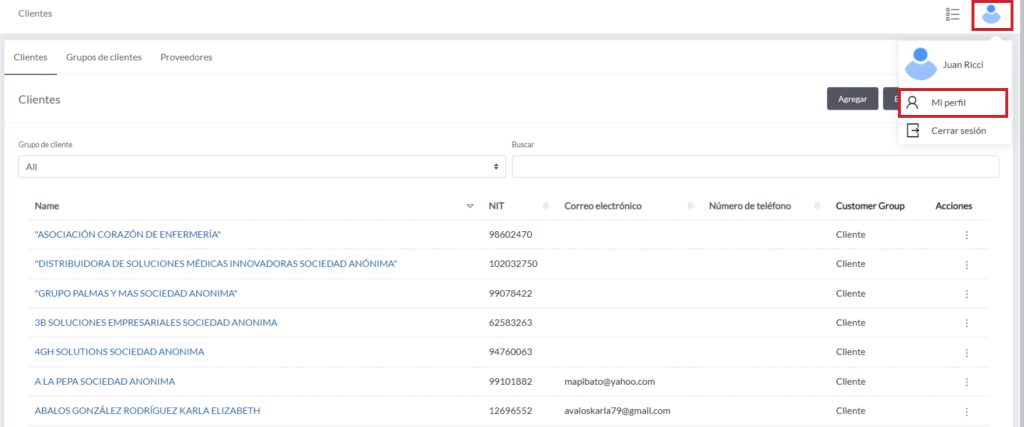Open actions menu for A LA PEPA row
Viewport: 1024px width, 427px height.
pyautogui.click(x=966, y=381)
